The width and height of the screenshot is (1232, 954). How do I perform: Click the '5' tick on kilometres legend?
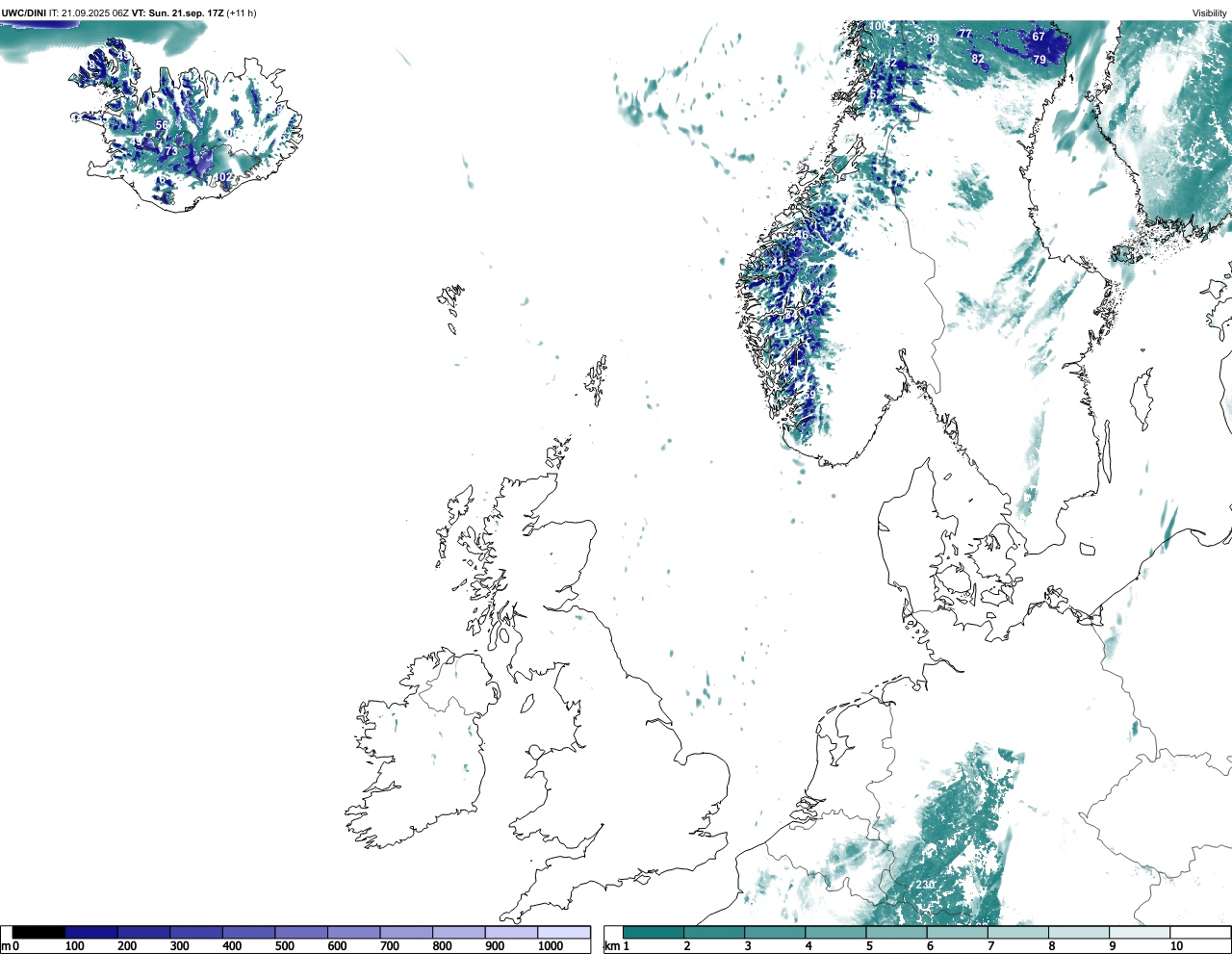(x=869, y=946)
